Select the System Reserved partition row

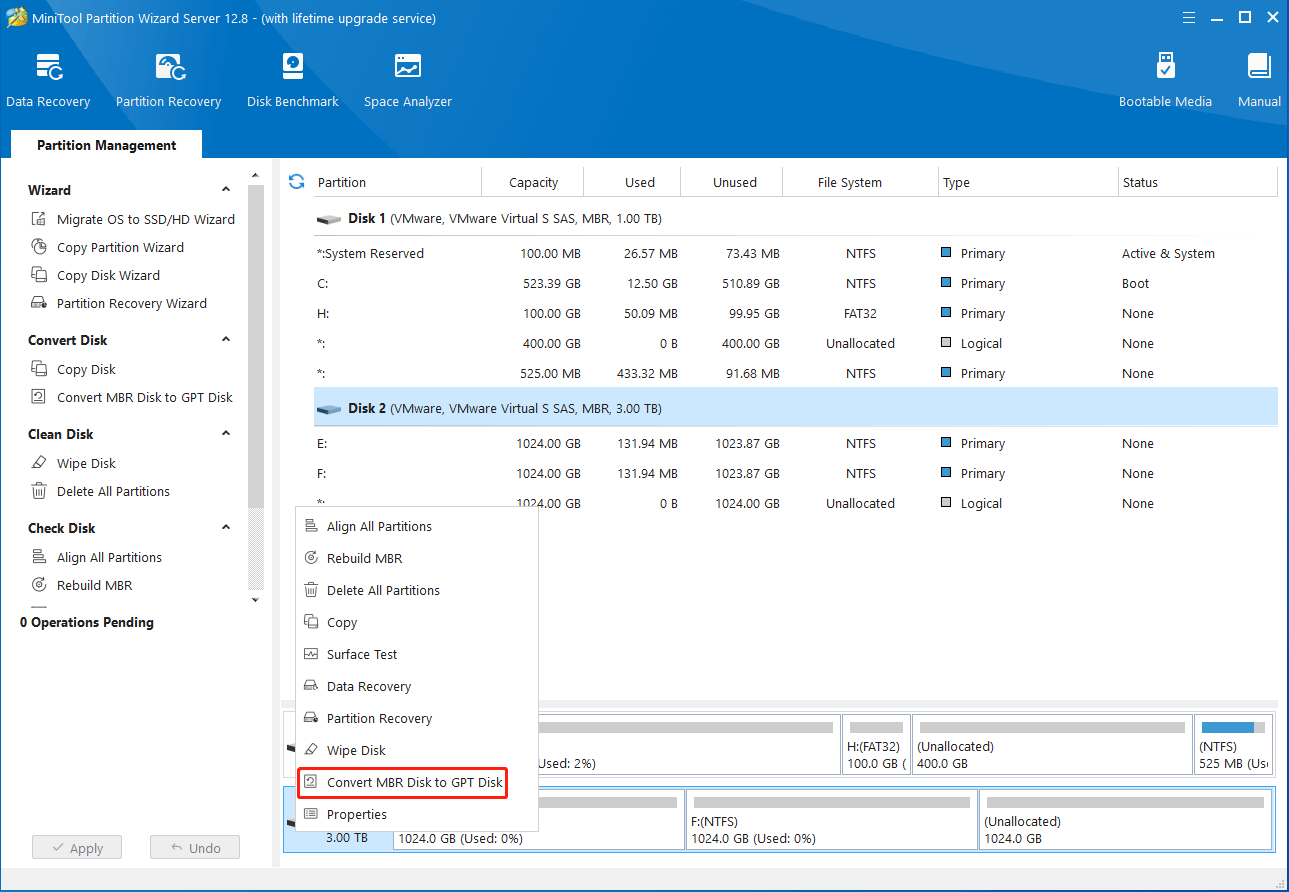click(x=795, y=253)
